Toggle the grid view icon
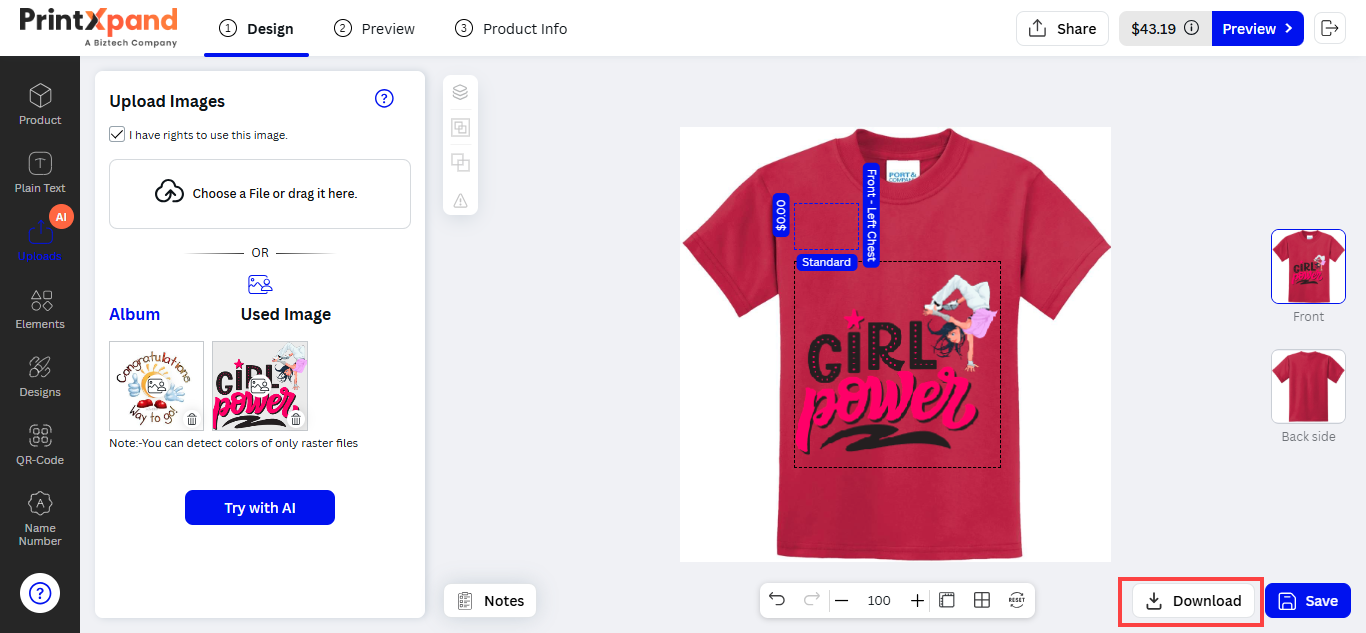1366x633 pixels. pyautogui.click(x=982, y=600)
